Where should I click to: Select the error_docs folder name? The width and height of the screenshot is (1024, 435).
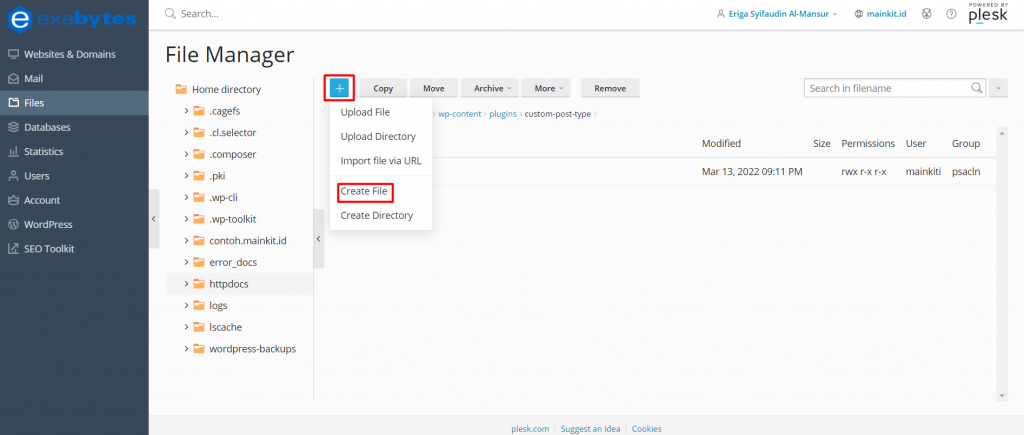click(x=233, y=262)
